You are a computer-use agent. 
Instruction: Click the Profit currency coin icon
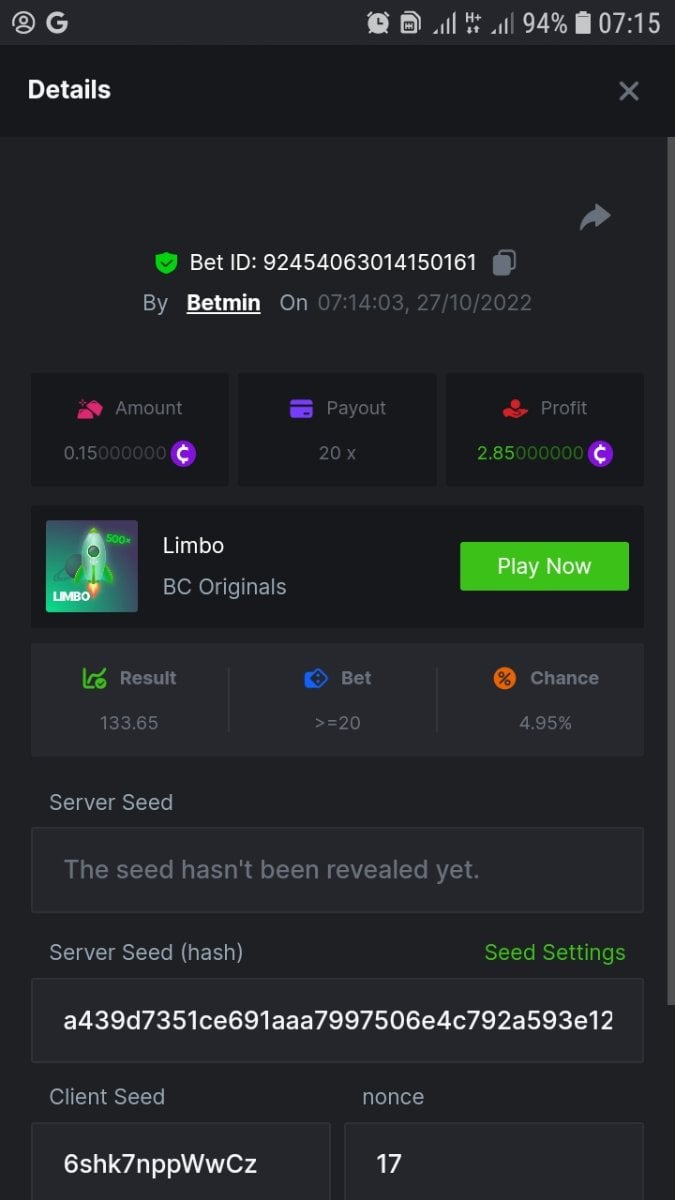(x=600, y=453)
